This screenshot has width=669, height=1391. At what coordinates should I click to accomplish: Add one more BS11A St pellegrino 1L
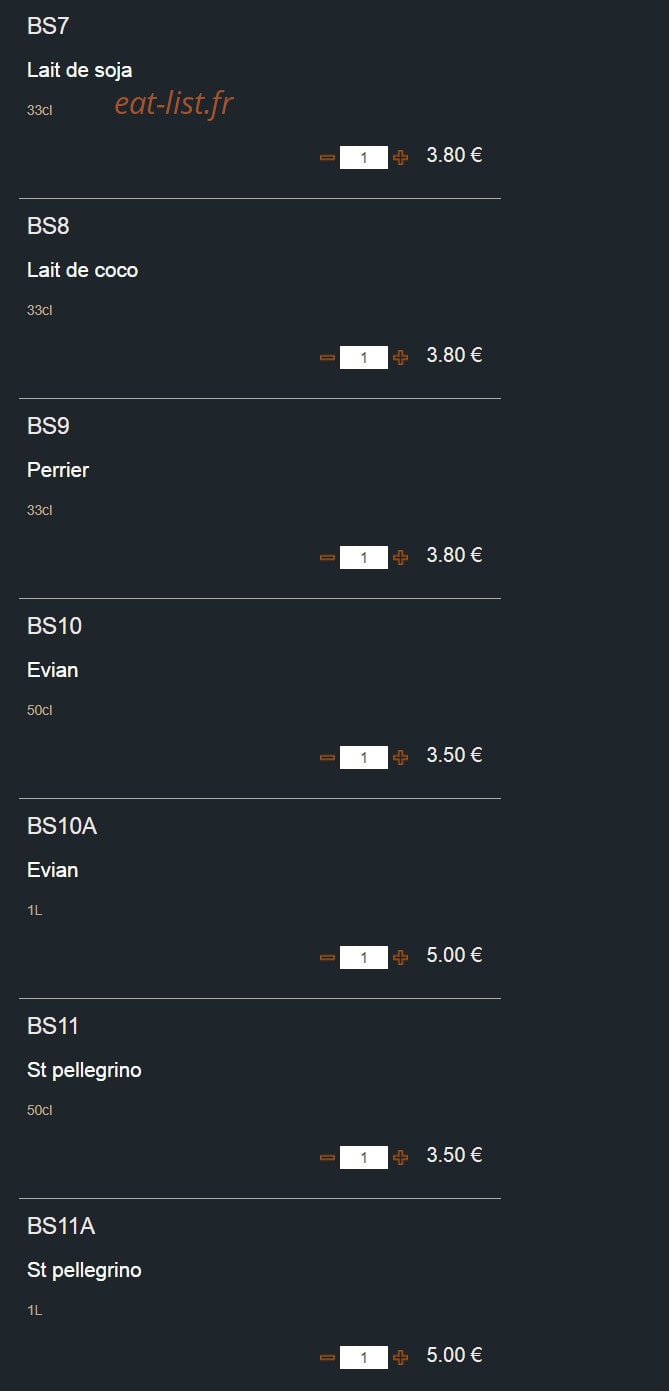[x=401, y=1357]
